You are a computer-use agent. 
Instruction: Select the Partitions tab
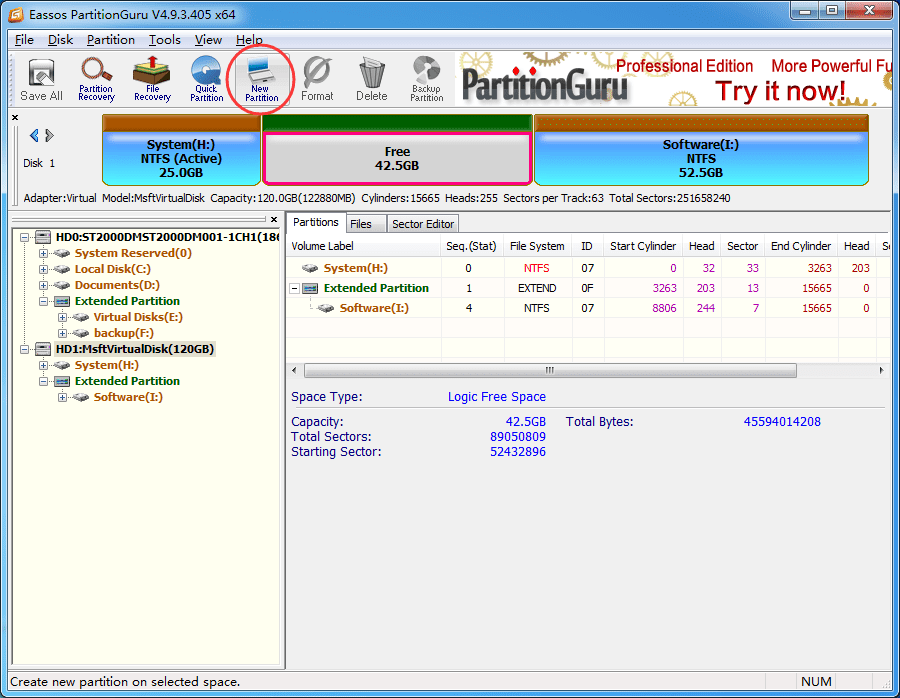[316, 222]
